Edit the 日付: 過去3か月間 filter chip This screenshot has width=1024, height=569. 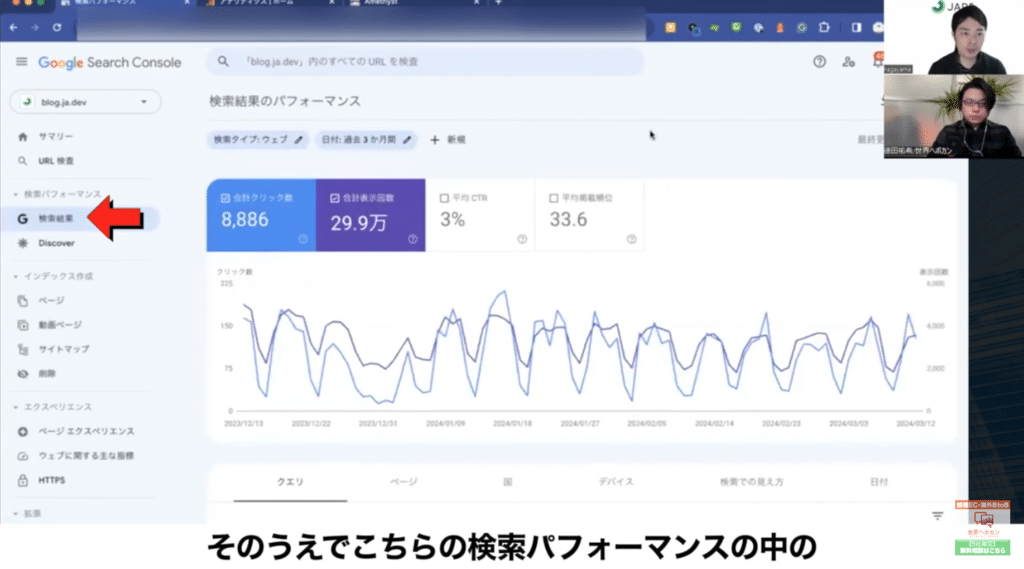pyautogui.click(x=367, y=140)
